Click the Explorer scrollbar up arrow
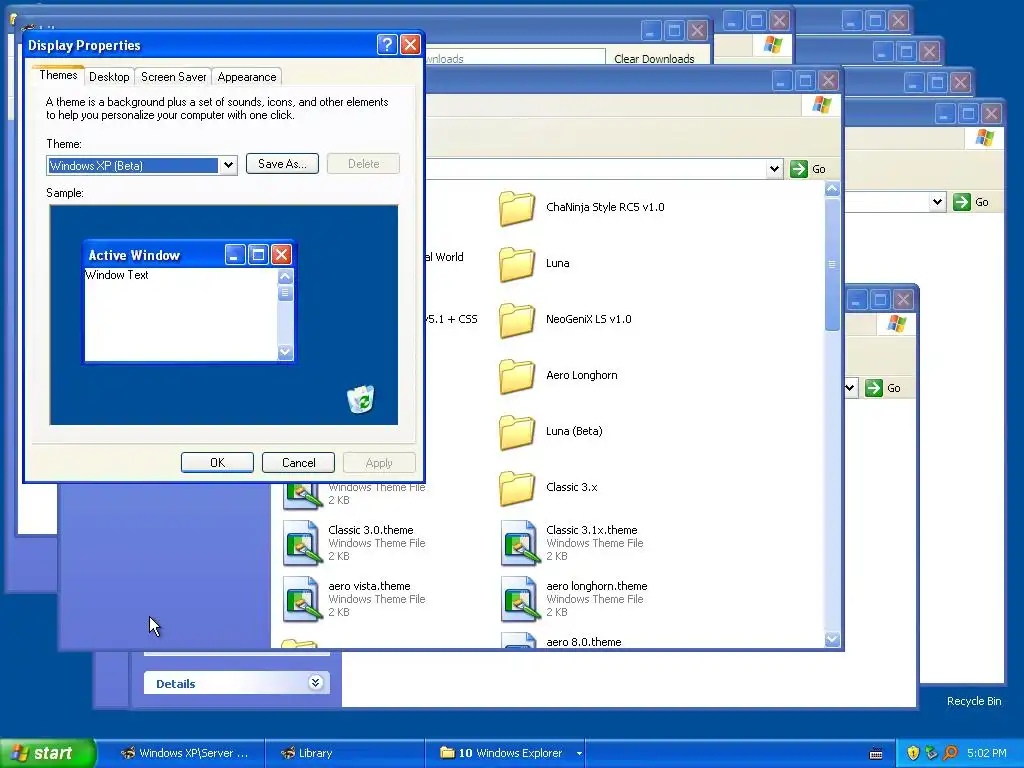 832,189
